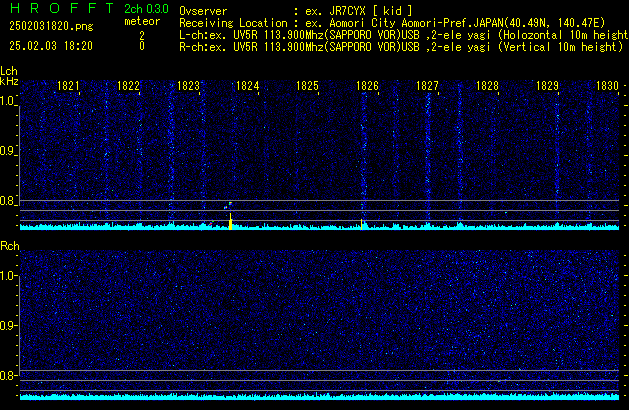Click the 1824 time marker
The width and height of the screenshot is (629, 410).
coord(248,86)
